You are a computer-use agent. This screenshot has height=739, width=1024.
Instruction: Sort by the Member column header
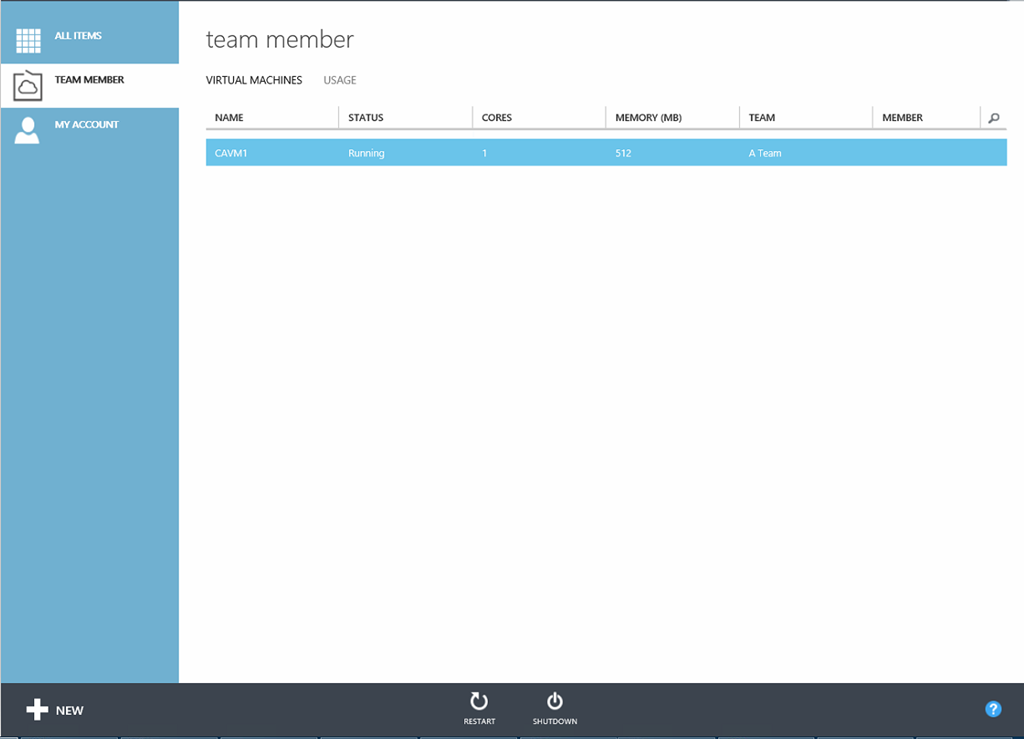click(x=902, y=118)
